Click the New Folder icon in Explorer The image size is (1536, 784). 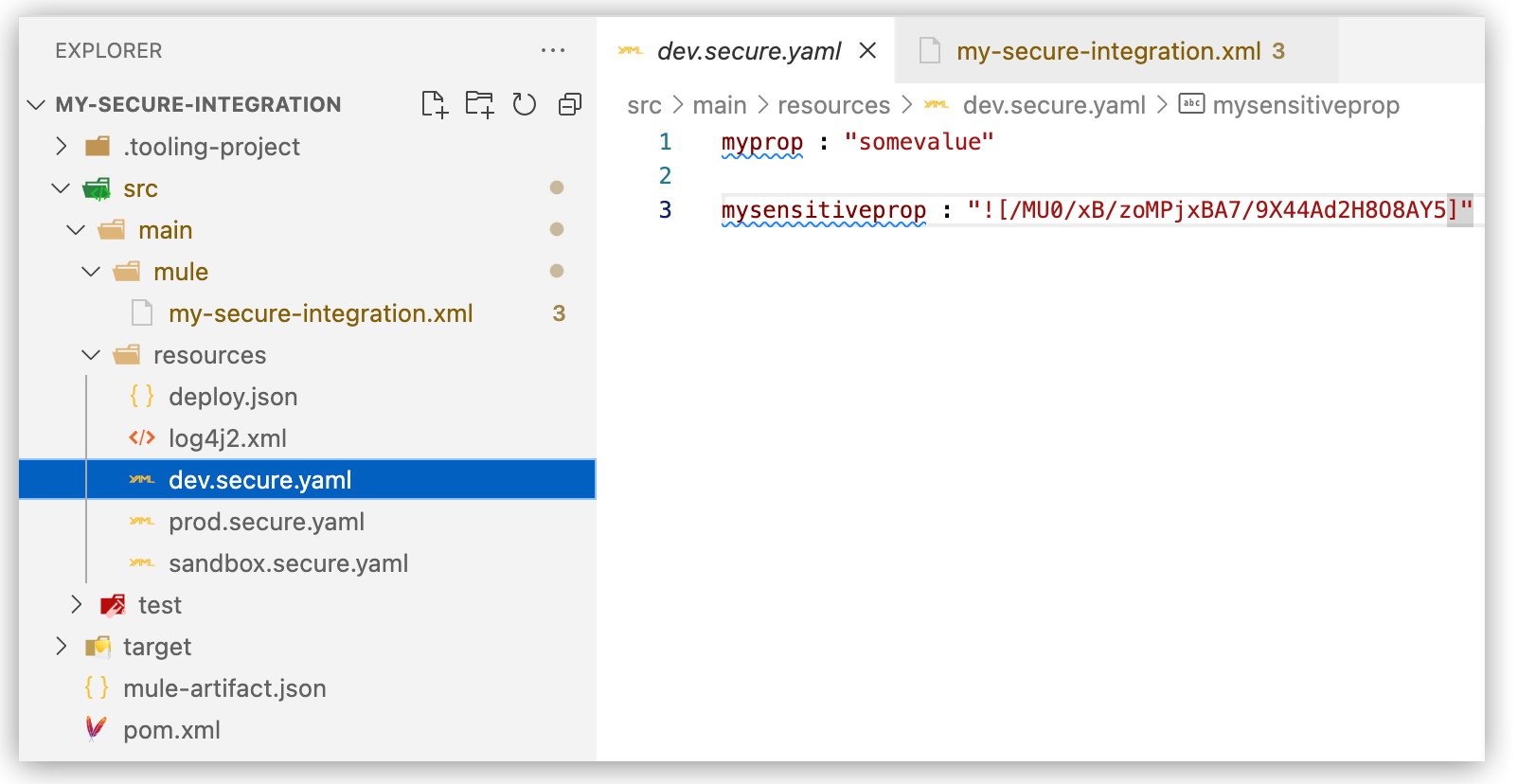(x=479, y=104)
